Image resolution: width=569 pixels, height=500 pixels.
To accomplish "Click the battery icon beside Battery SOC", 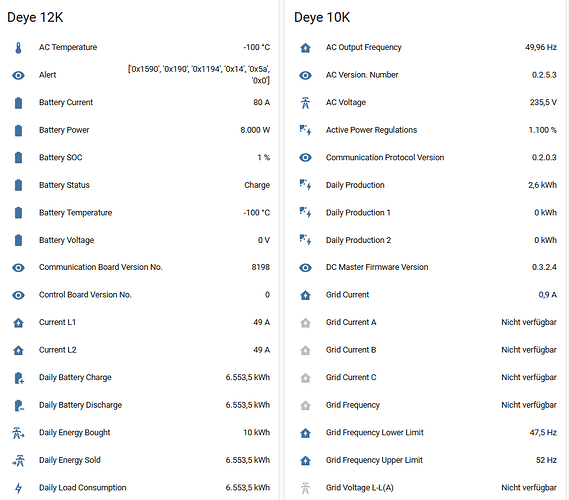I will [x=19, y=157].
